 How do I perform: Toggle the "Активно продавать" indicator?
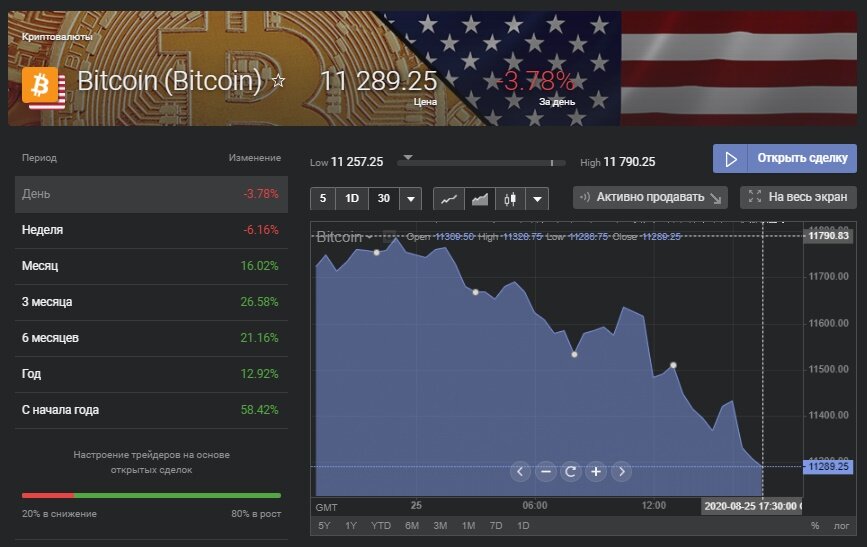tap(650, 197)
